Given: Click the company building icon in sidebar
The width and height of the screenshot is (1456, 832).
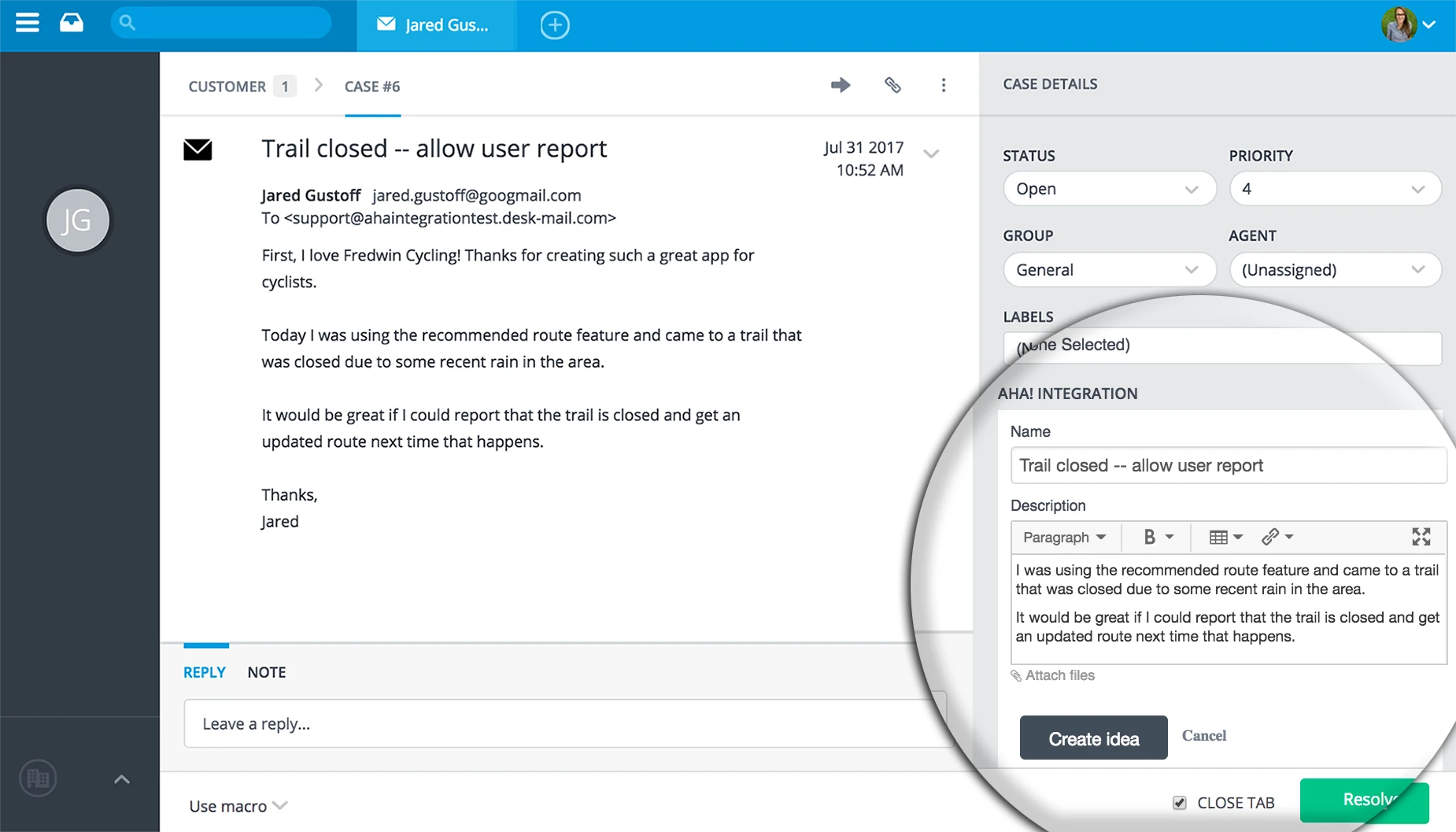Looking at the screenshot, I should pyautogui.click(x=38, y=779).
